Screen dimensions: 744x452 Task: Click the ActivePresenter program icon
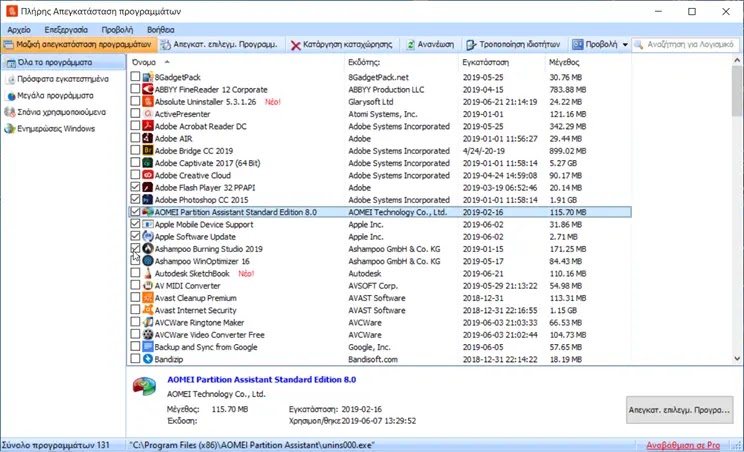tap(148, 114)
